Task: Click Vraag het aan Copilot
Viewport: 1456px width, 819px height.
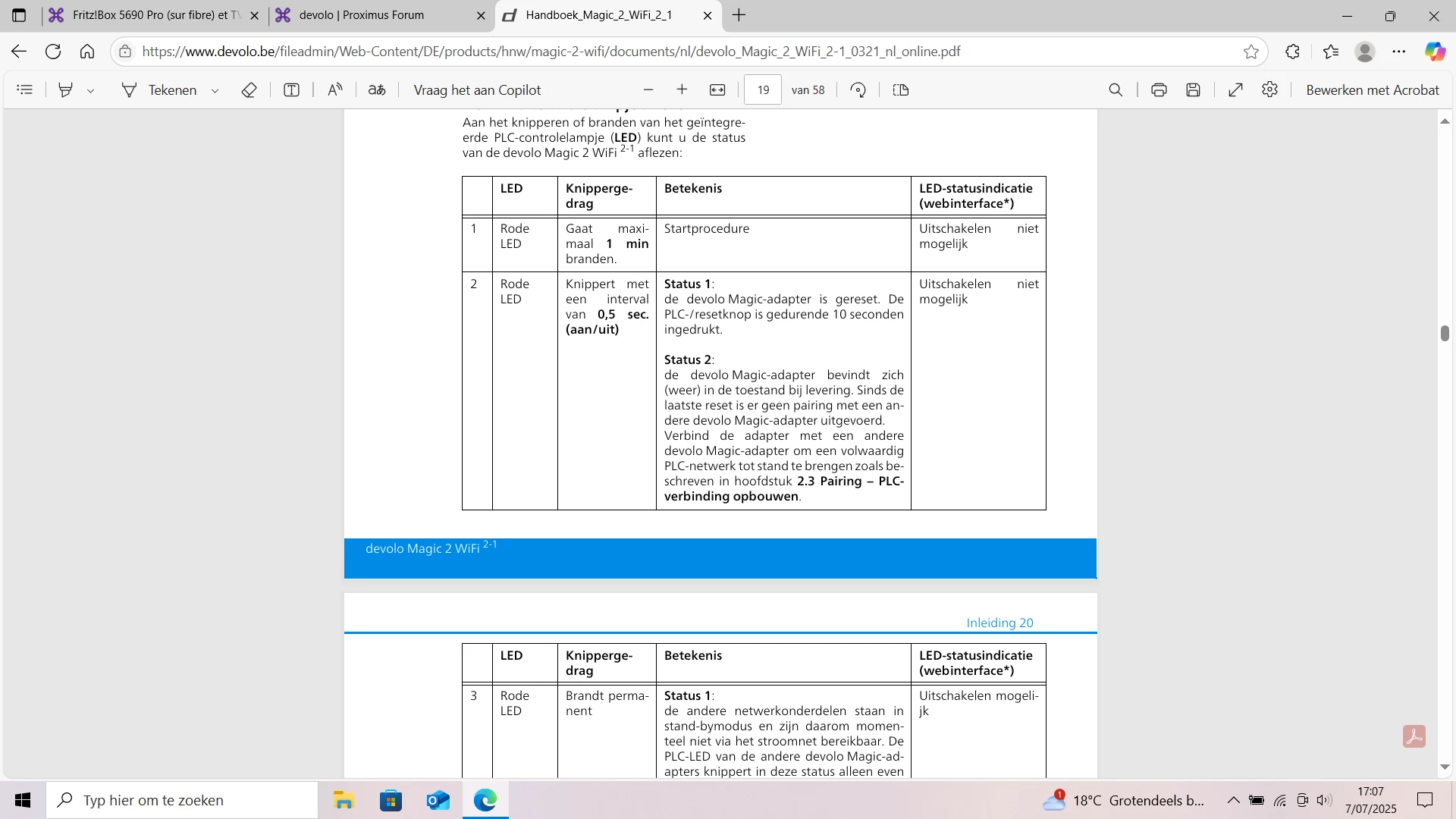Action: [x=477, y=89]
